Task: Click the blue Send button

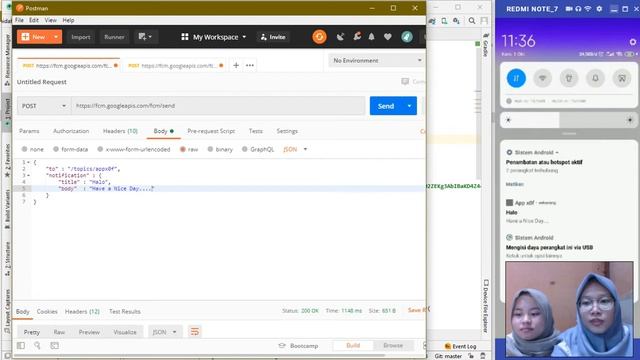Action: pos(386,106)
